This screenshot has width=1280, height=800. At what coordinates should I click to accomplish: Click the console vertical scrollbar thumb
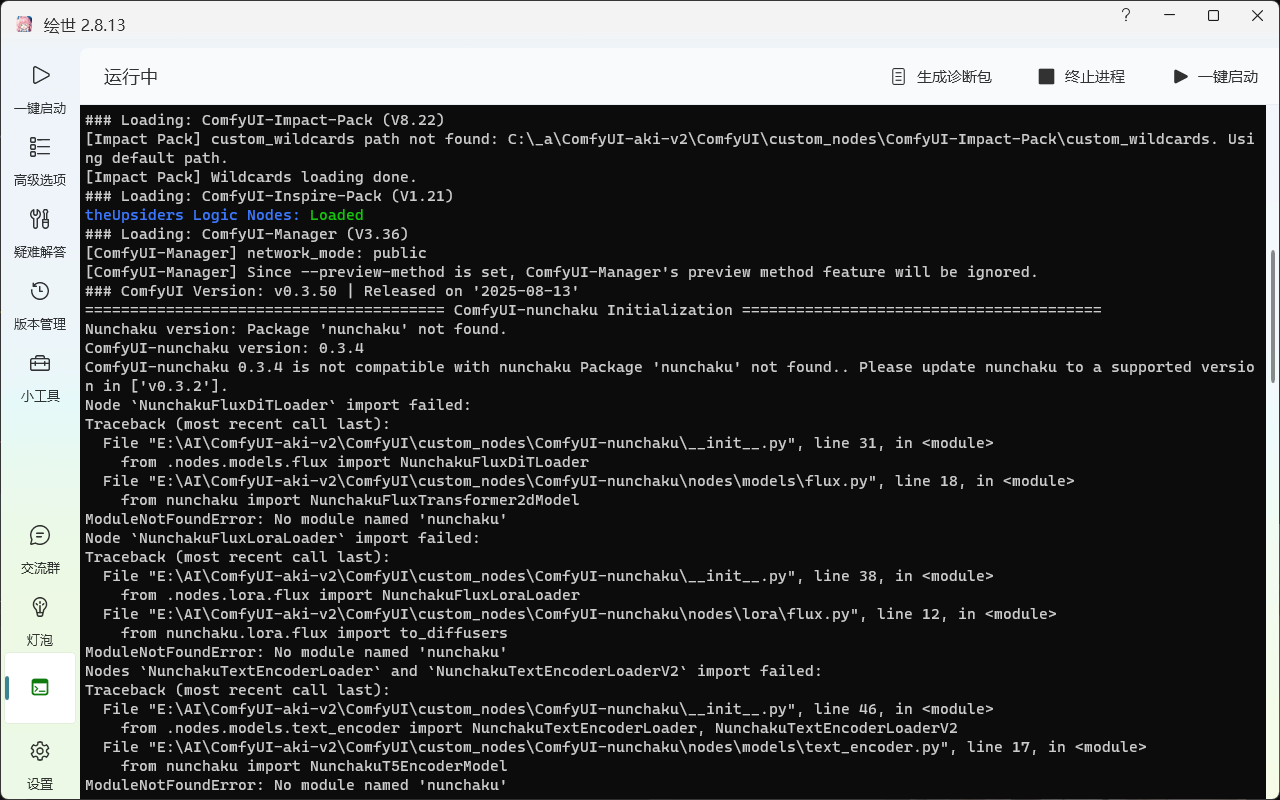[x=1273, y=316]
